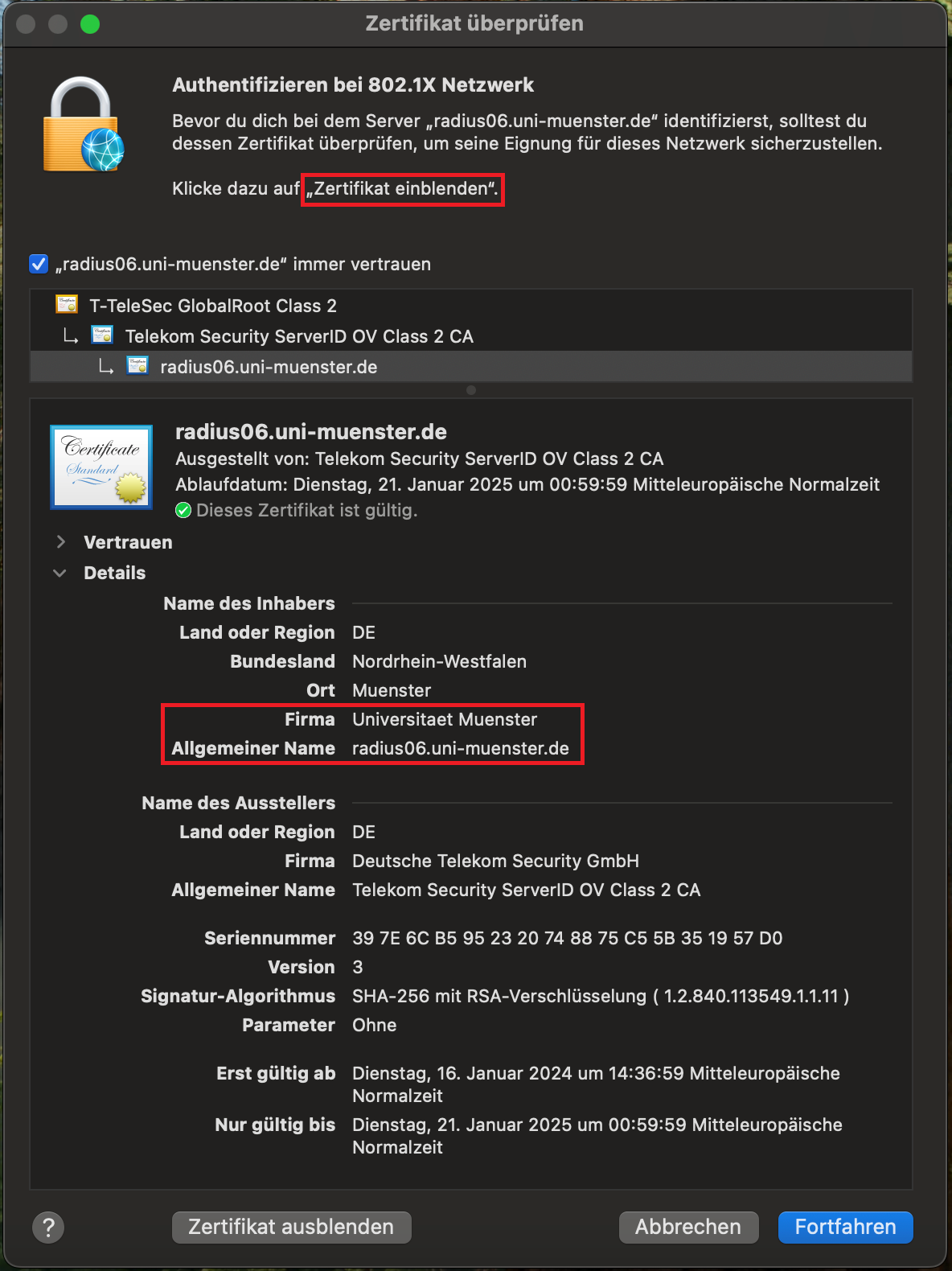The image size is (952, 1271).
Task: Click Zertifikat ausblenden button
Action: (x=291, y=1227)
